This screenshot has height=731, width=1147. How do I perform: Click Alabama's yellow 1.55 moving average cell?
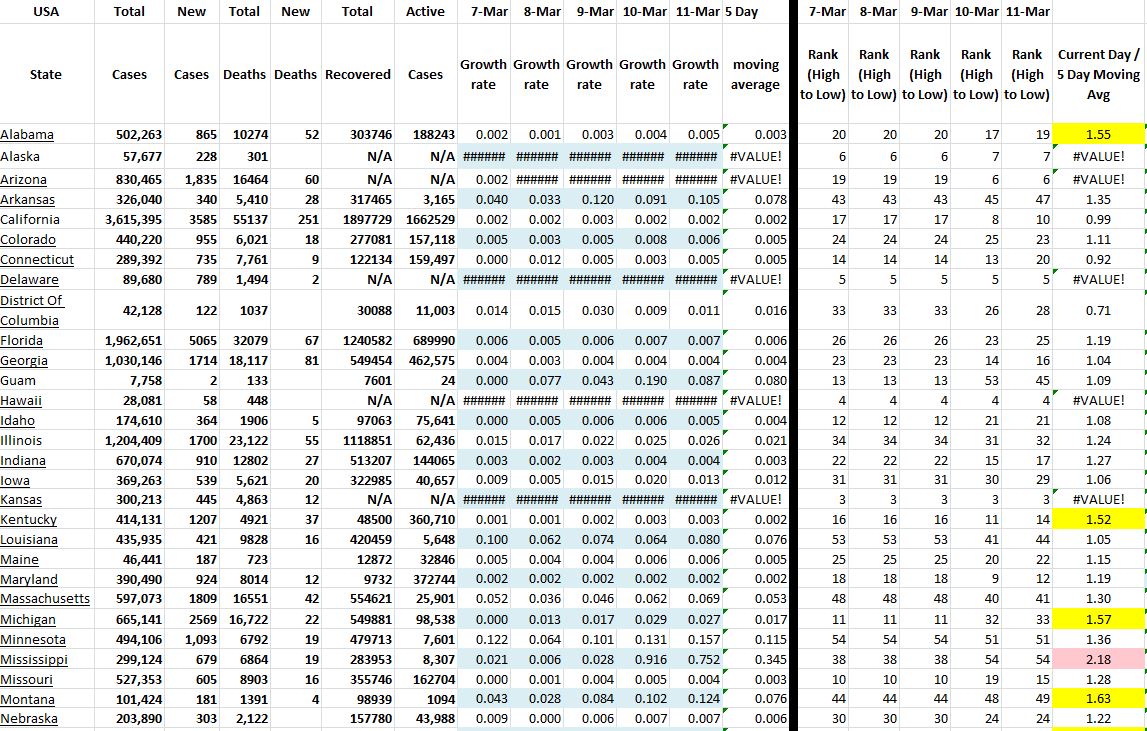coord(1096,134)
